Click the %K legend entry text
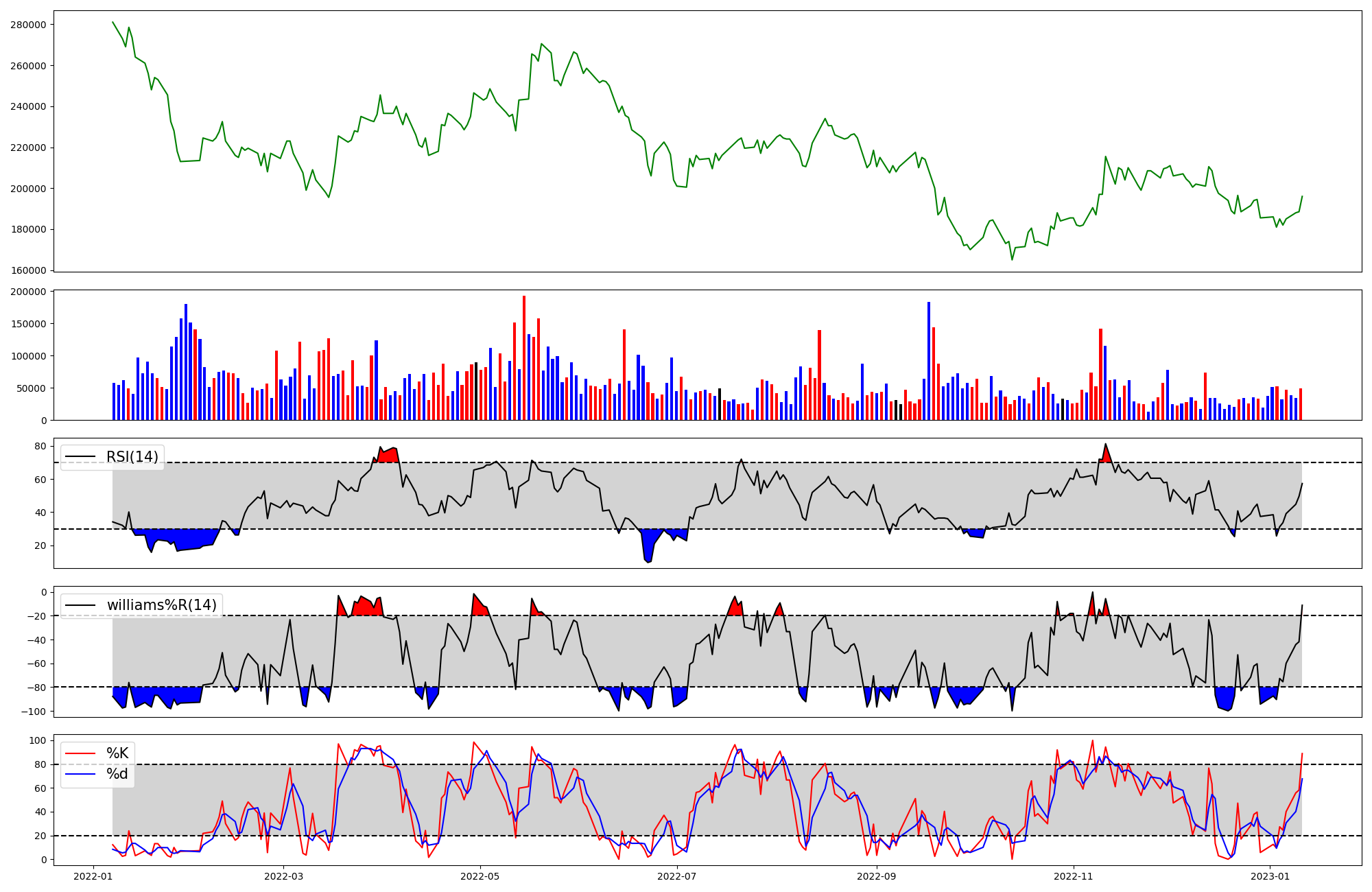 [x=117, y=753]
